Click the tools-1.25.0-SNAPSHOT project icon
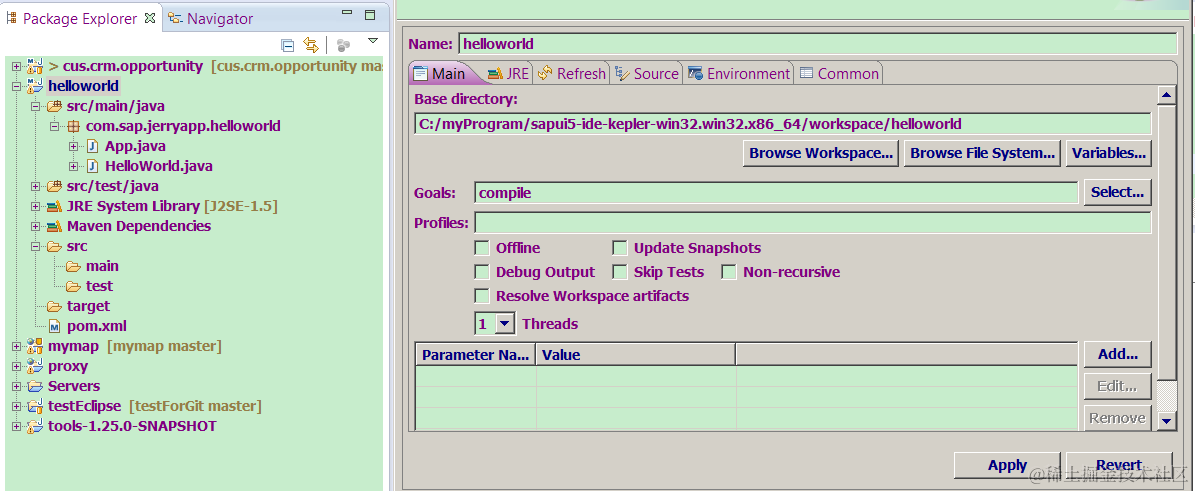The image size is (1195, 491). (35, 425)
